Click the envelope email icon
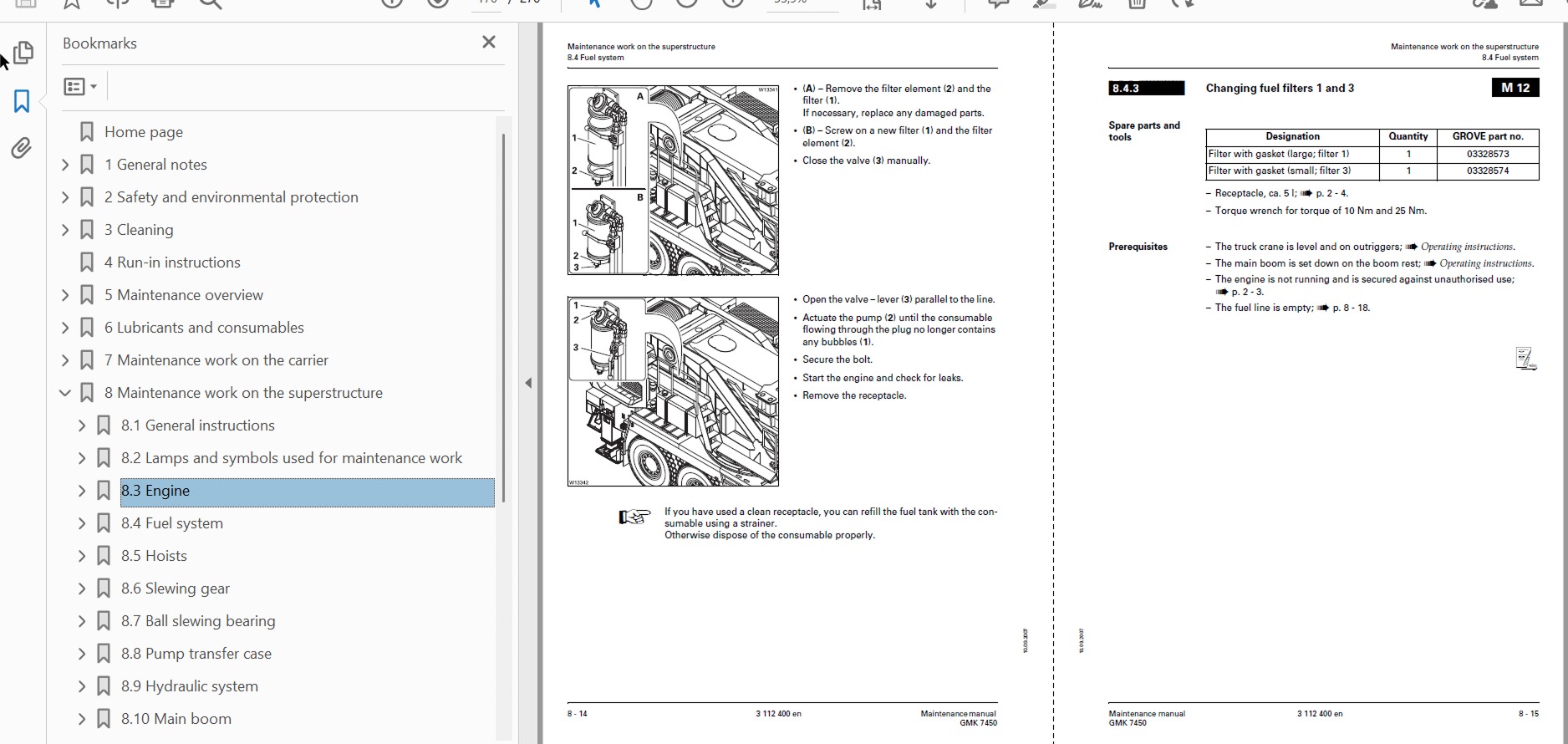 pyautogui.click(x=1530, y=3)
